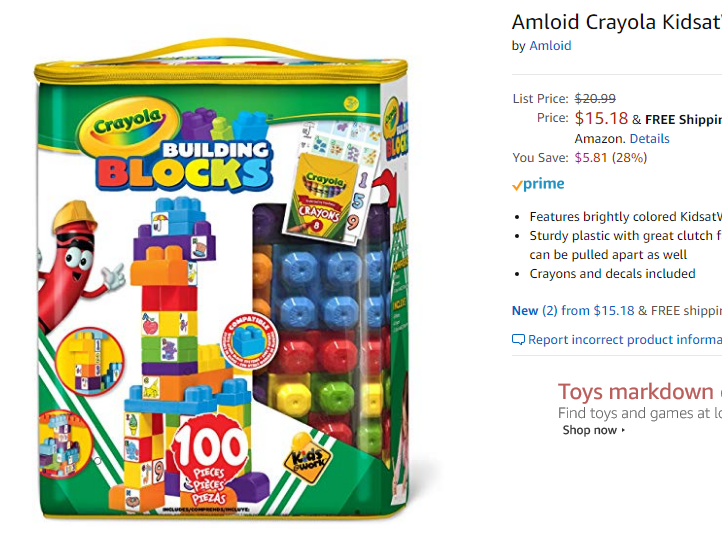Click the crossed-out $20.99 list price
The width and height of the screenshot is (722, 539).
click(595, 99)
